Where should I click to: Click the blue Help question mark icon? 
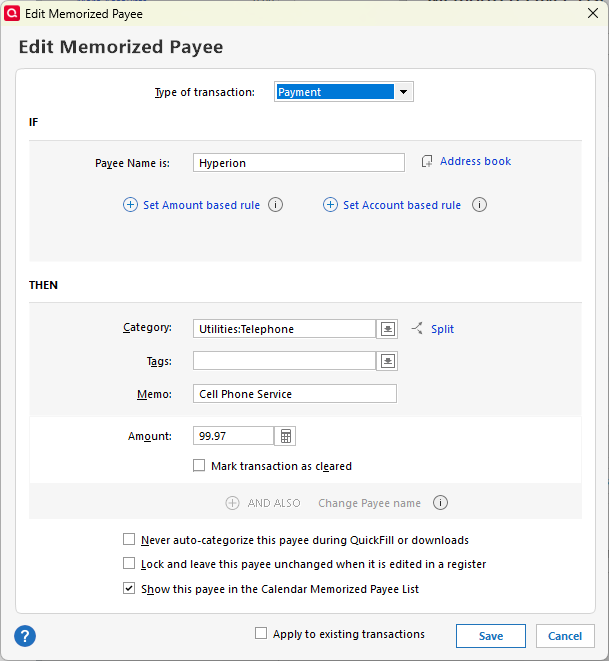point(25,636)
